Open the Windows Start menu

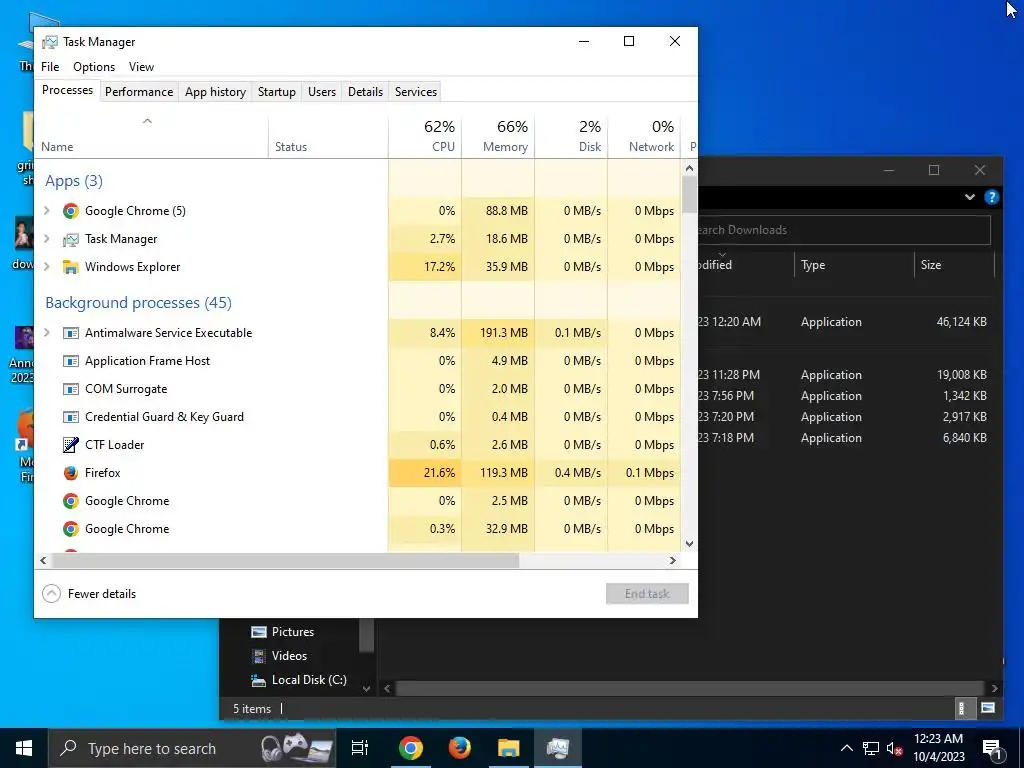tap(24, 748)
